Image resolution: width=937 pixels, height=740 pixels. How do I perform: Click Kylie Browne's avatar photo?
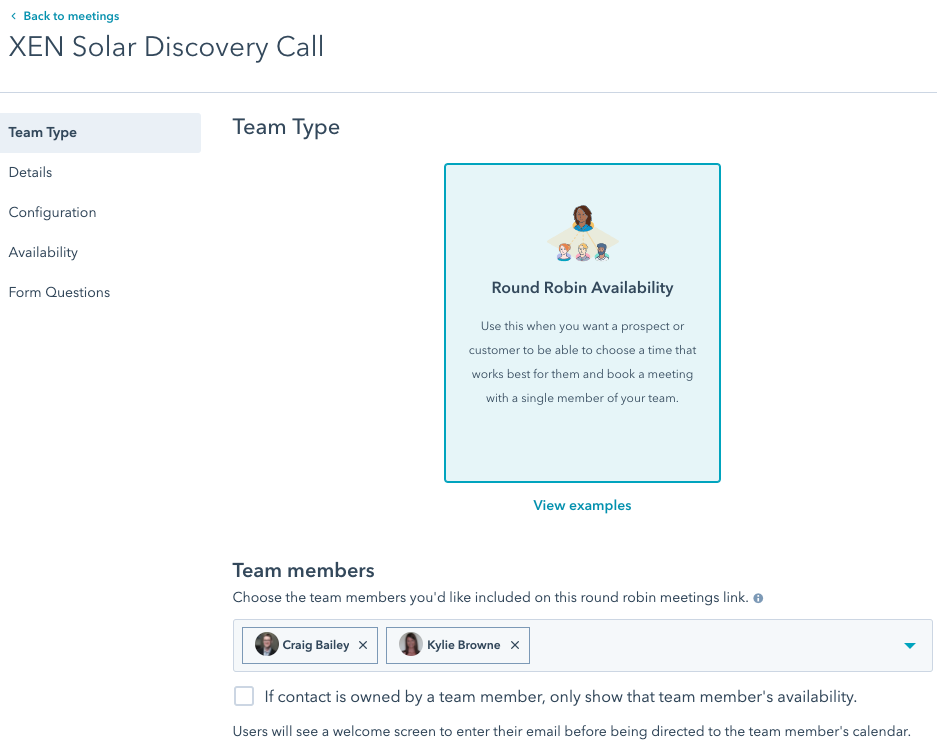(x=411, y=645)
